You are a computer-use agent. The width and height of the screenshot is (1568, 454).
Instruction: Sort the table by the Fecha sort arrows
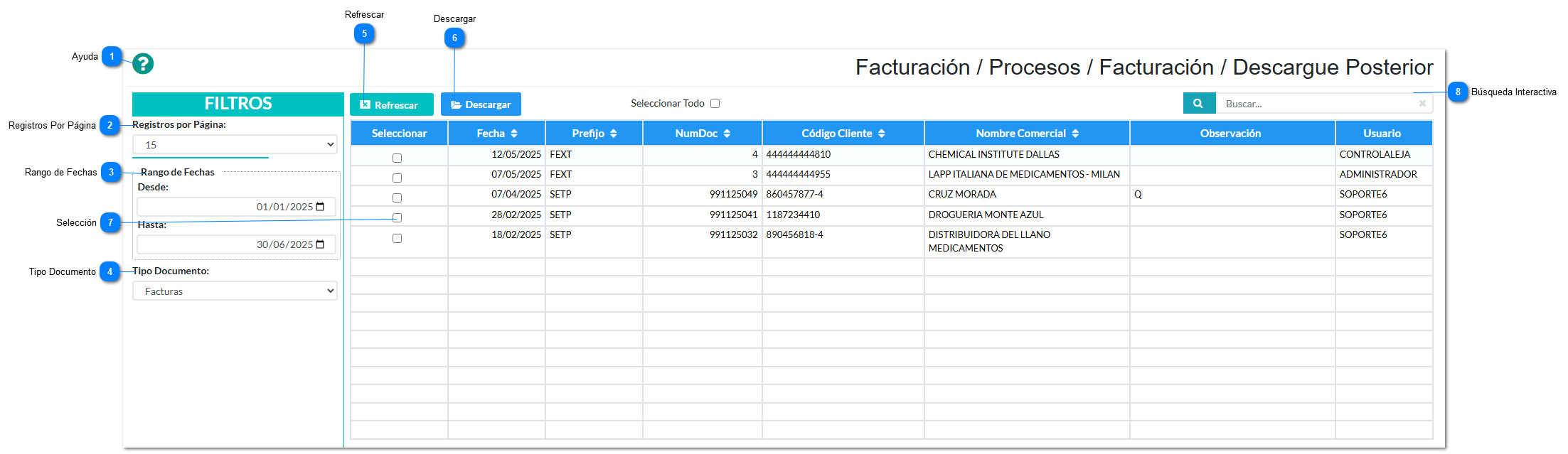(x=514, y=134)
